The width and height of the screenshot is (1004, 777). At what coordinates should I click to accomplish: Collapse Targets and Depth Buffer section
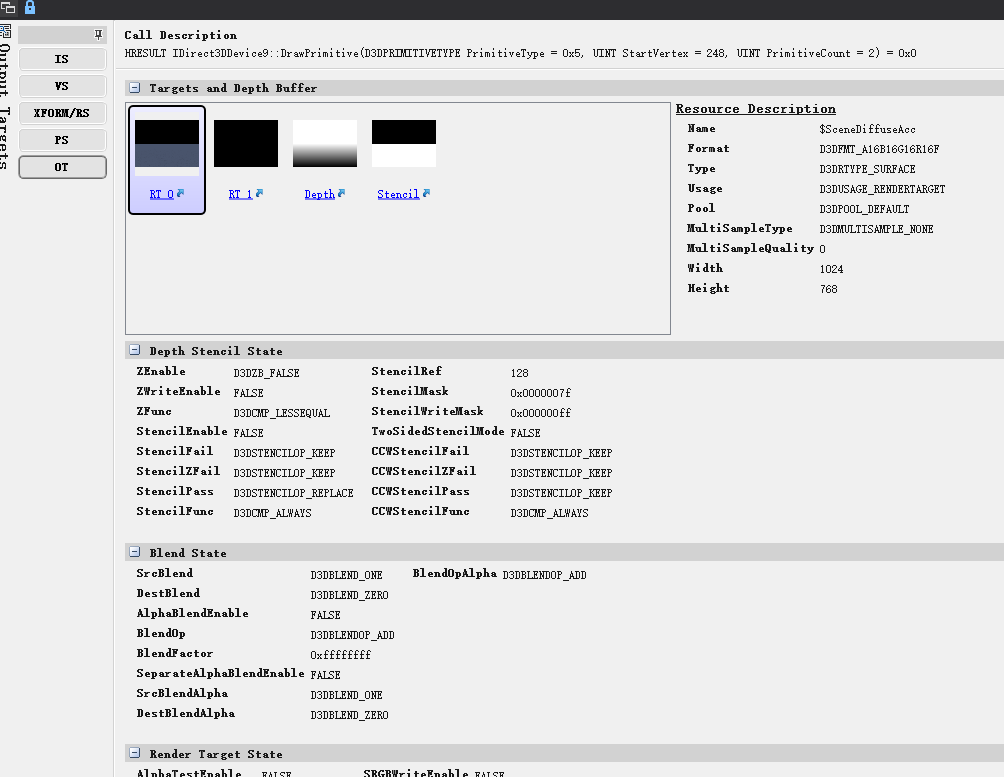point(134,88)
